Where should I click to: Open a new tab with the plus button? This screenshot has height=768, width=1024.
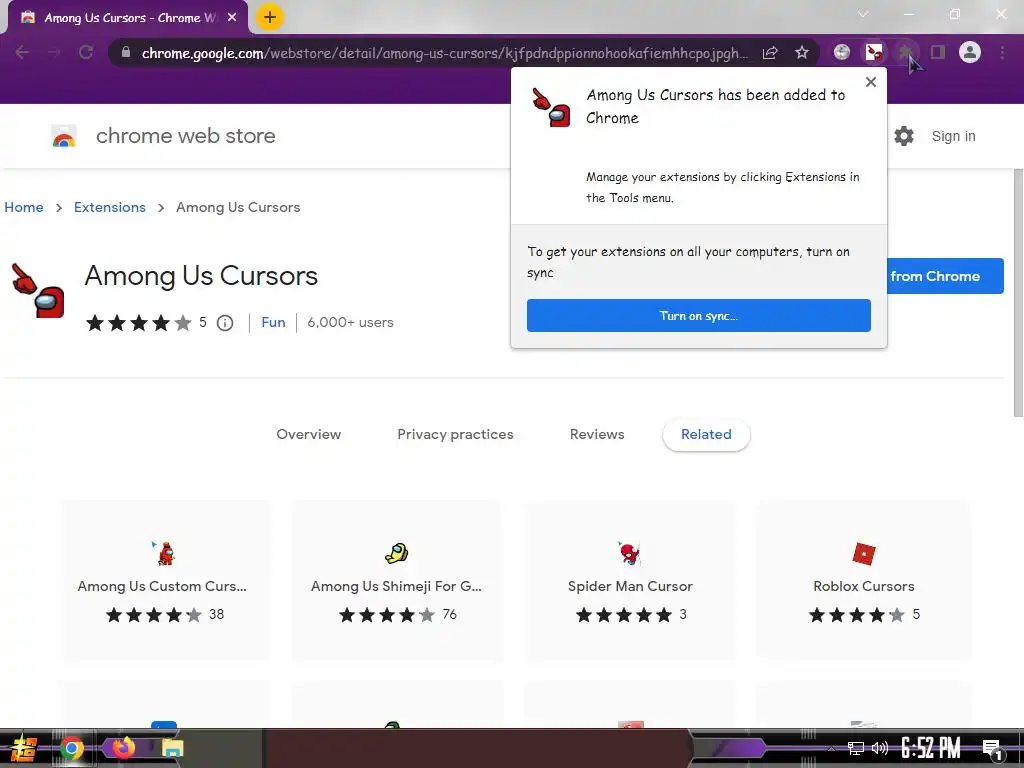point(270,17)
